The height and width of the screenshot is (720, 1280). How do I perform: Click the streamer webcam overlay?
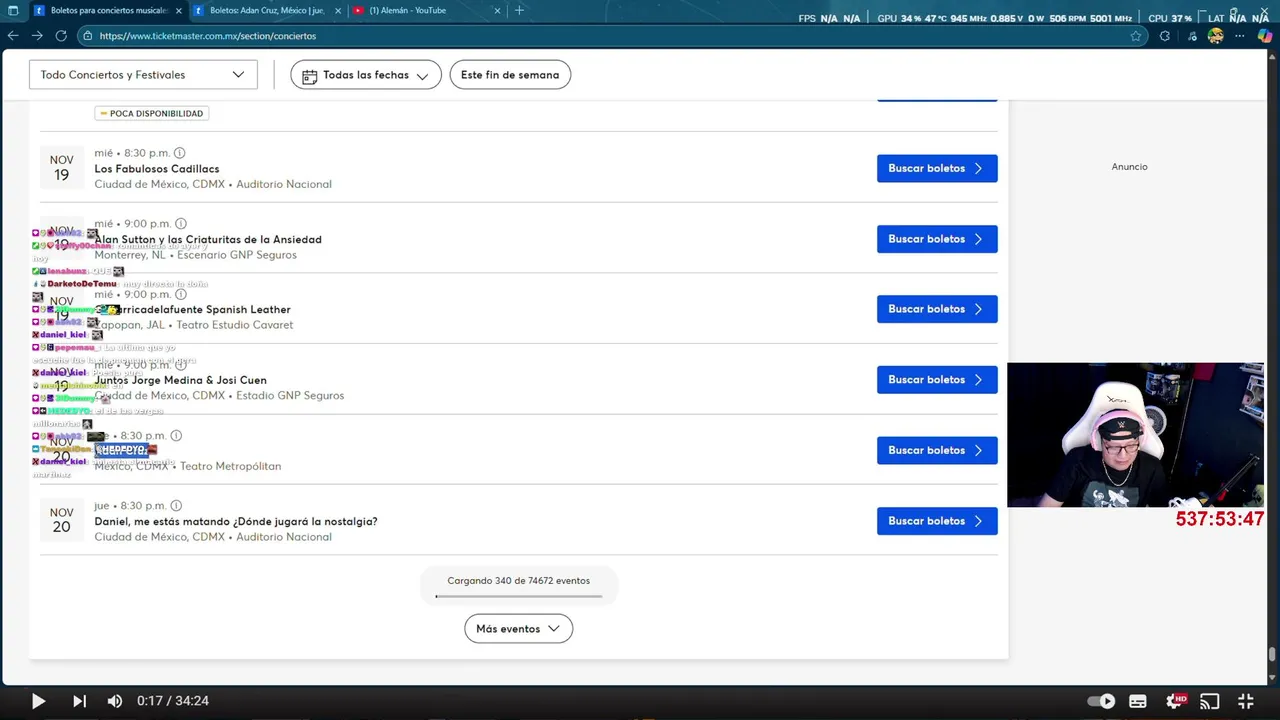tap(1135, 435)
